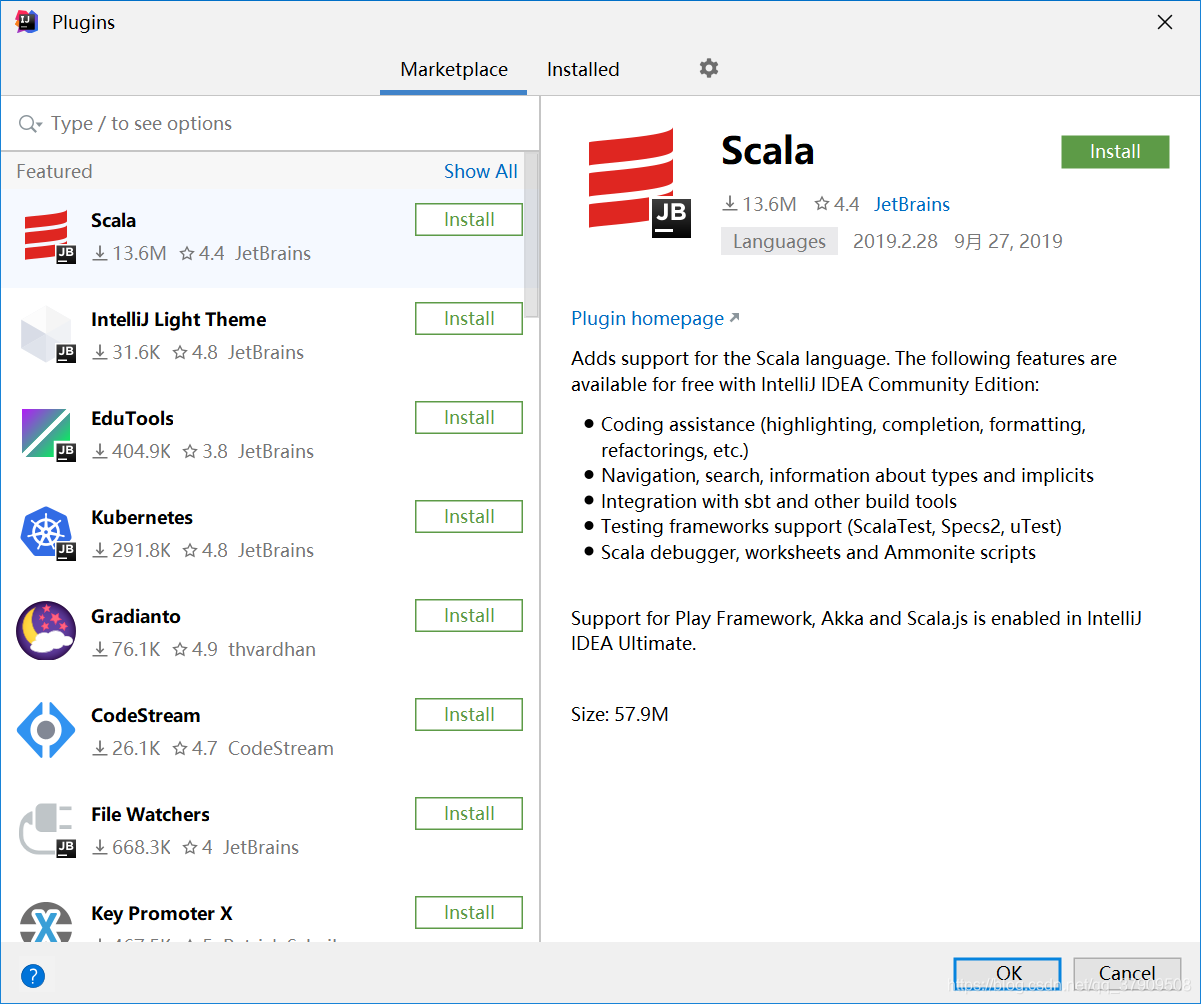This screenshot has width=1201, height=1004.
Task: Install the EduTools plugin
Action: click(469, 417)
